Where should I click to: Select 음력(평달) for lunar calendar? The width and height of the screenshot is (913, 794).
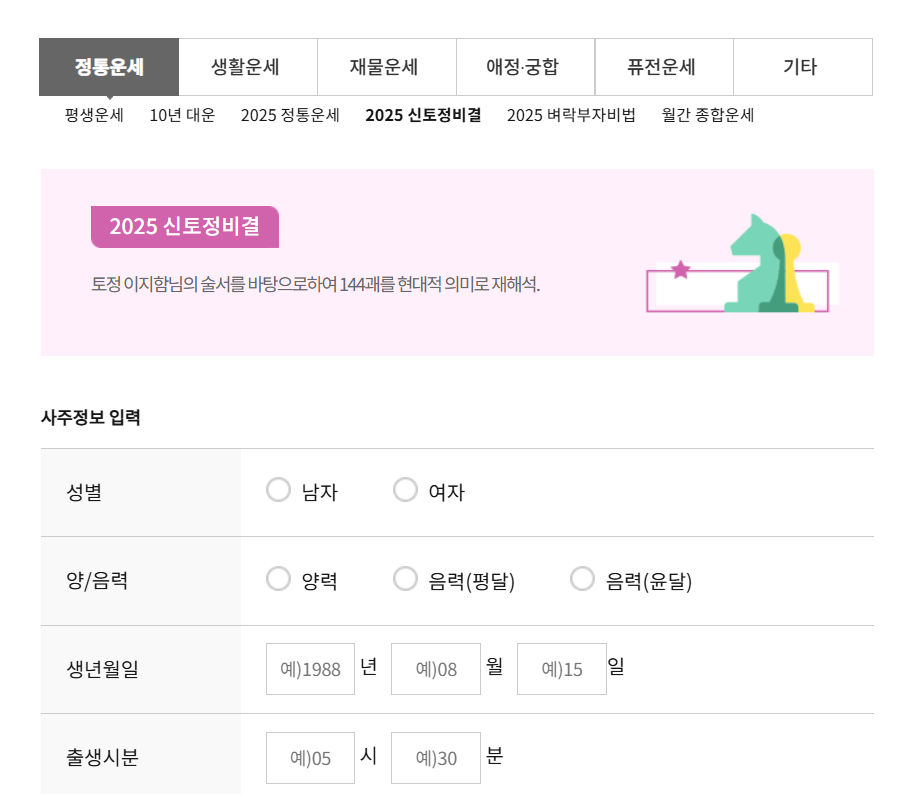pyautogui.click(x=406, y=578)
